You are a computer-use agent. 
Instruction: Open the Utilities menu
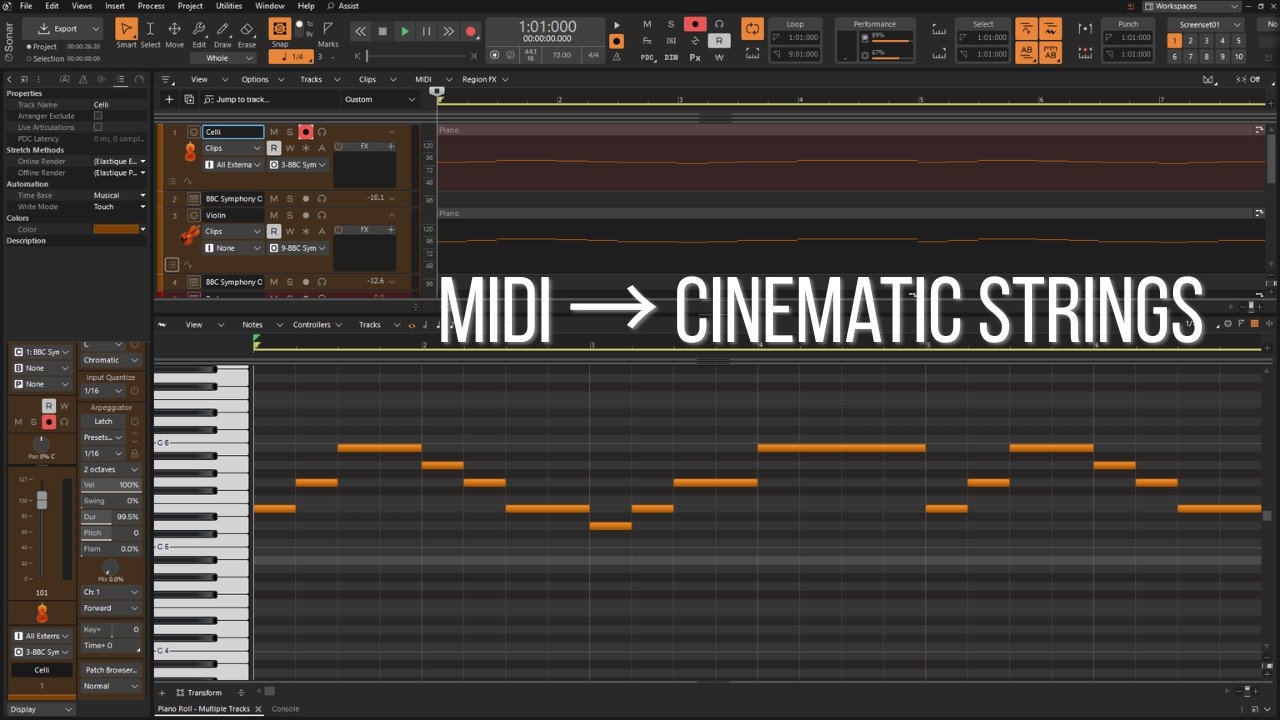229,6
